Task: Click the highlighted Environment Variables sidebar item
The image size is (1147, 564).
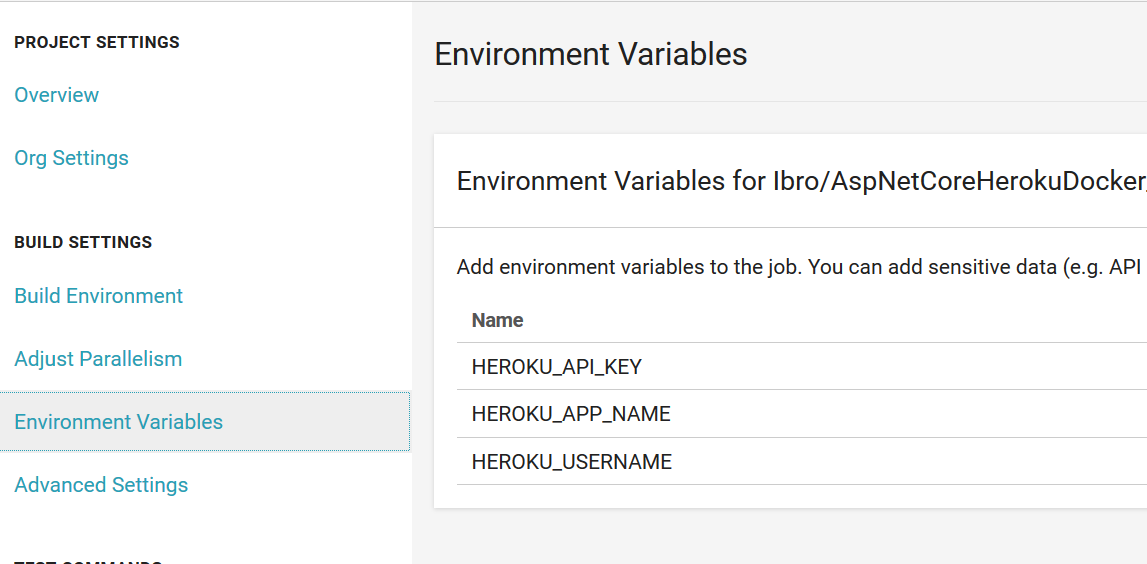Action: pos(118,422)
